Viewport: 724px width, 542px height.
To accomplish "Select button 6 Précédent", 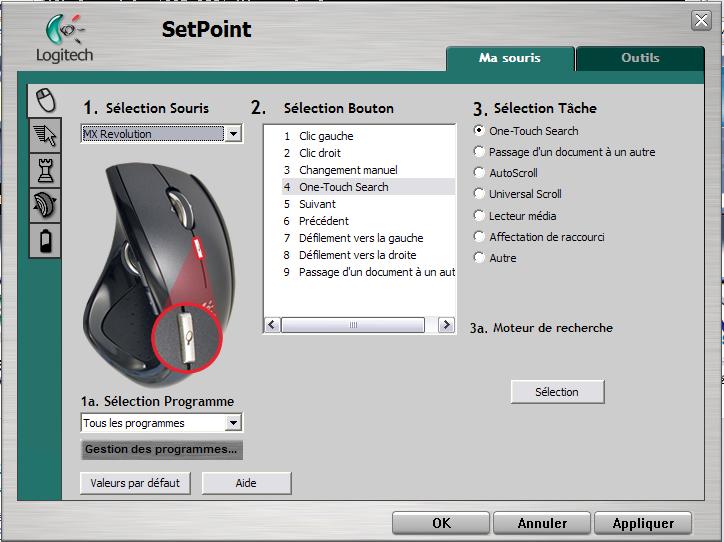I will pos(368,221).
